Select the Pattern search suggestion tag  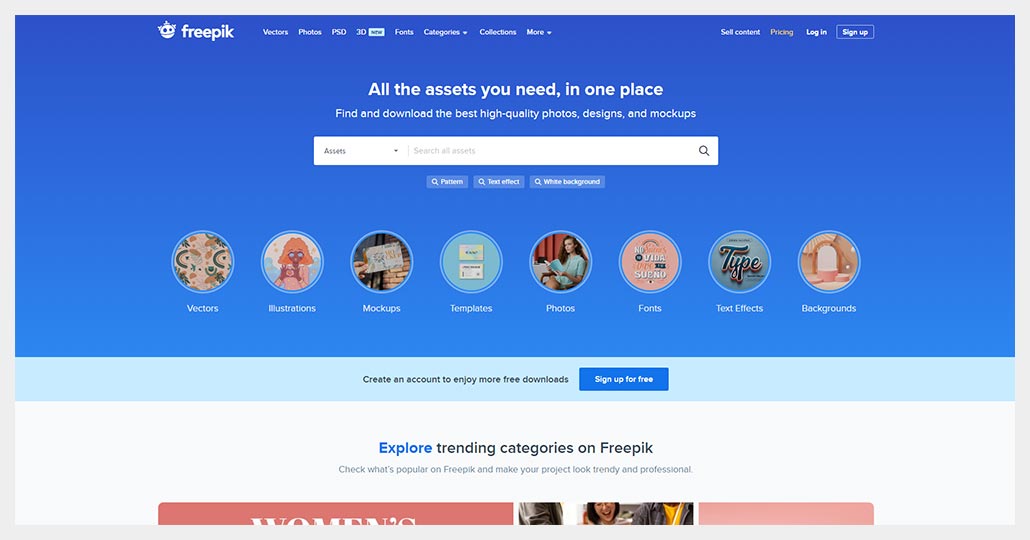point(447,181)
